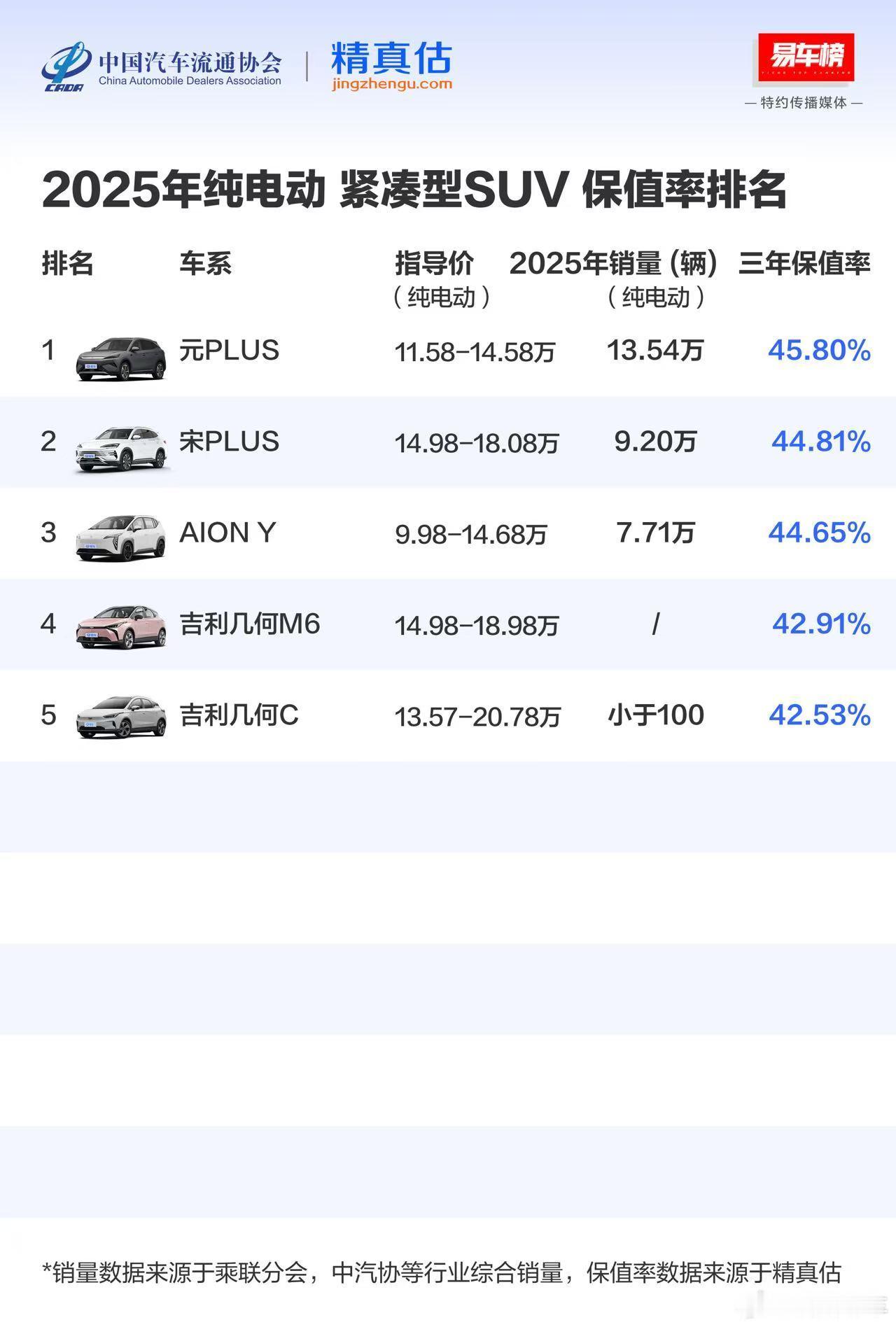Click the CADA association logo icon

coord(66,67)
